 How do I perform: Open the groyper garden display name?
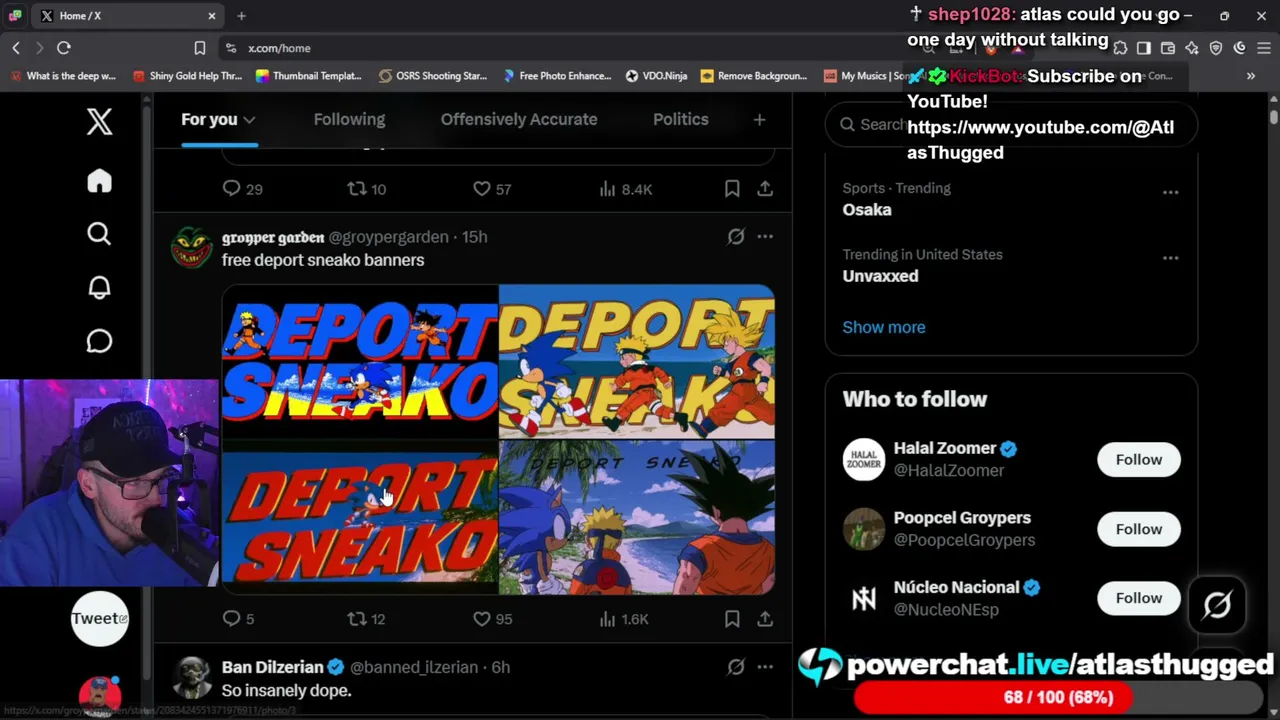tap(273, 237)
